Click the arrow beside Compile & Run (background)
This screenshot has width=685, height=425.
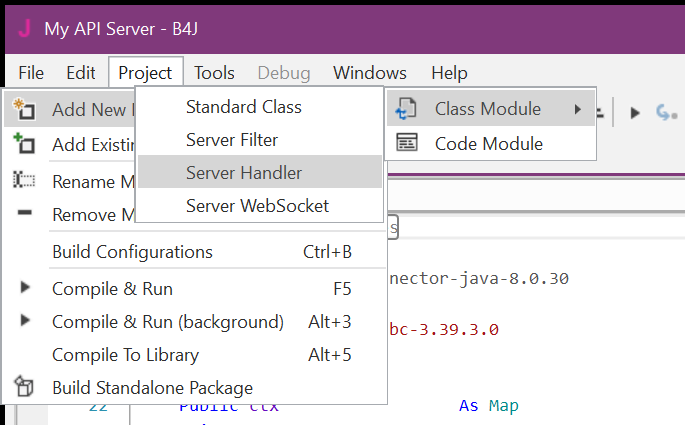pos(25,322)
